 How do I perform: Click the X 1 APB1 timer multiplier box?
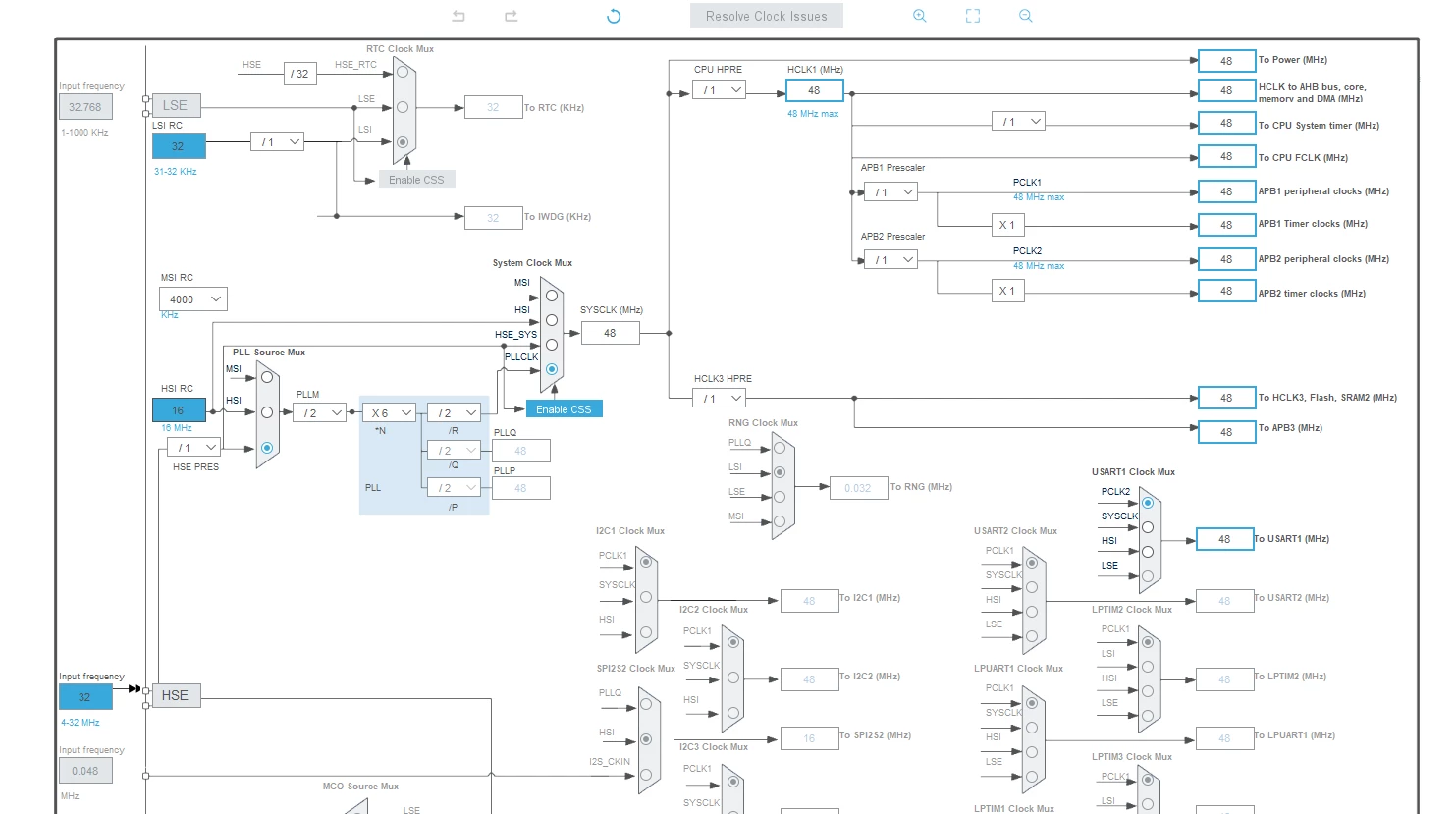click(1007, 225)
